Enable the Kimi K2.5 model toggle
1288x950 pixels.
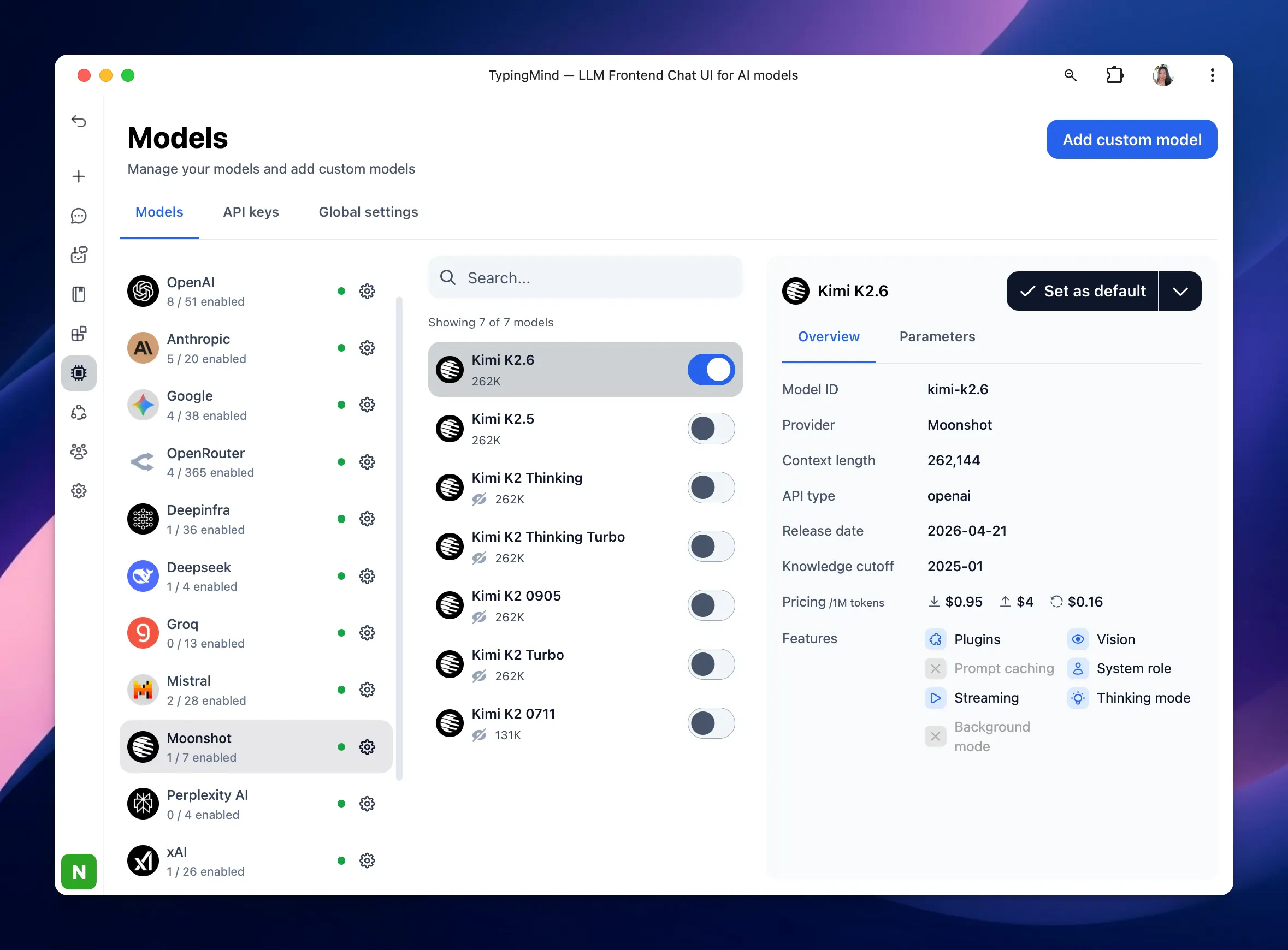(x=711, y=429)
